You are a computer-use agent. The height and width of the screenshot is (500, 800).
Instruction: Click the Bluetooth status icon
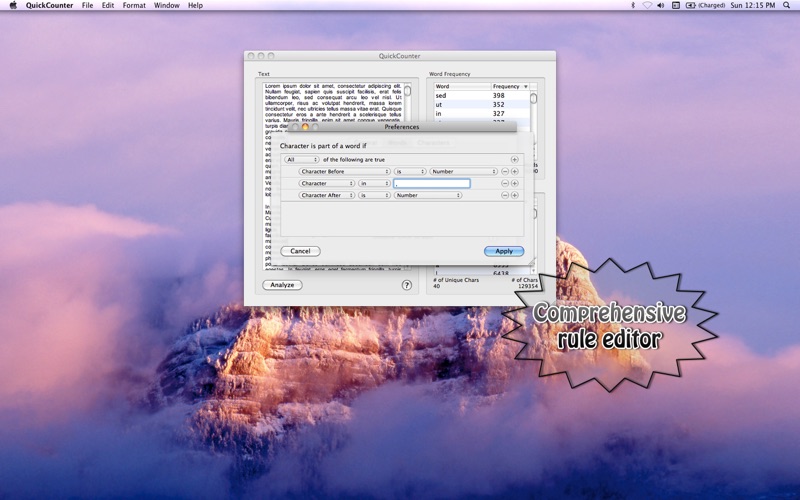pos(633,5)
